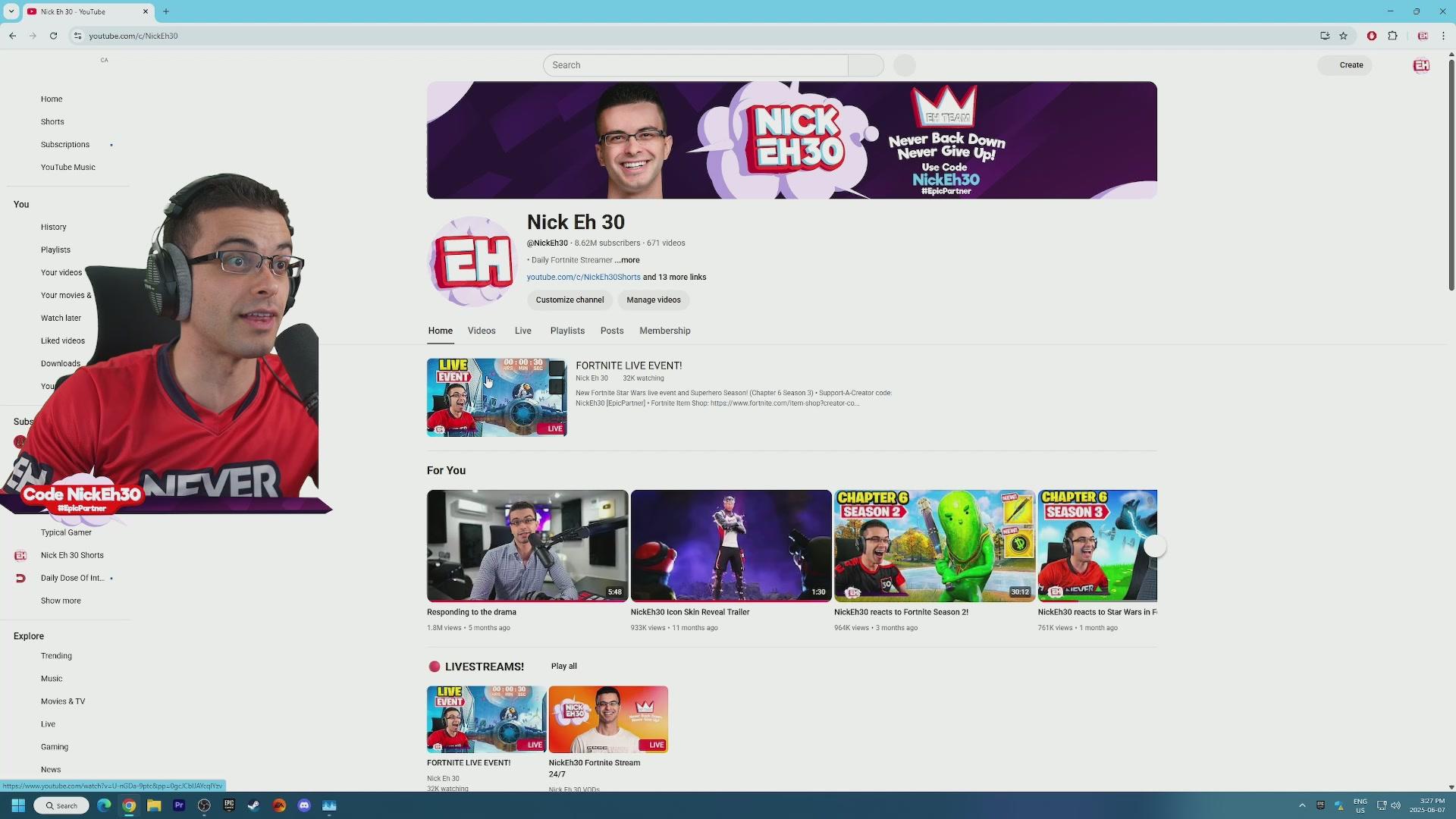
Task: Open Subscriptions in the sidebar
Action: (65, 145)
